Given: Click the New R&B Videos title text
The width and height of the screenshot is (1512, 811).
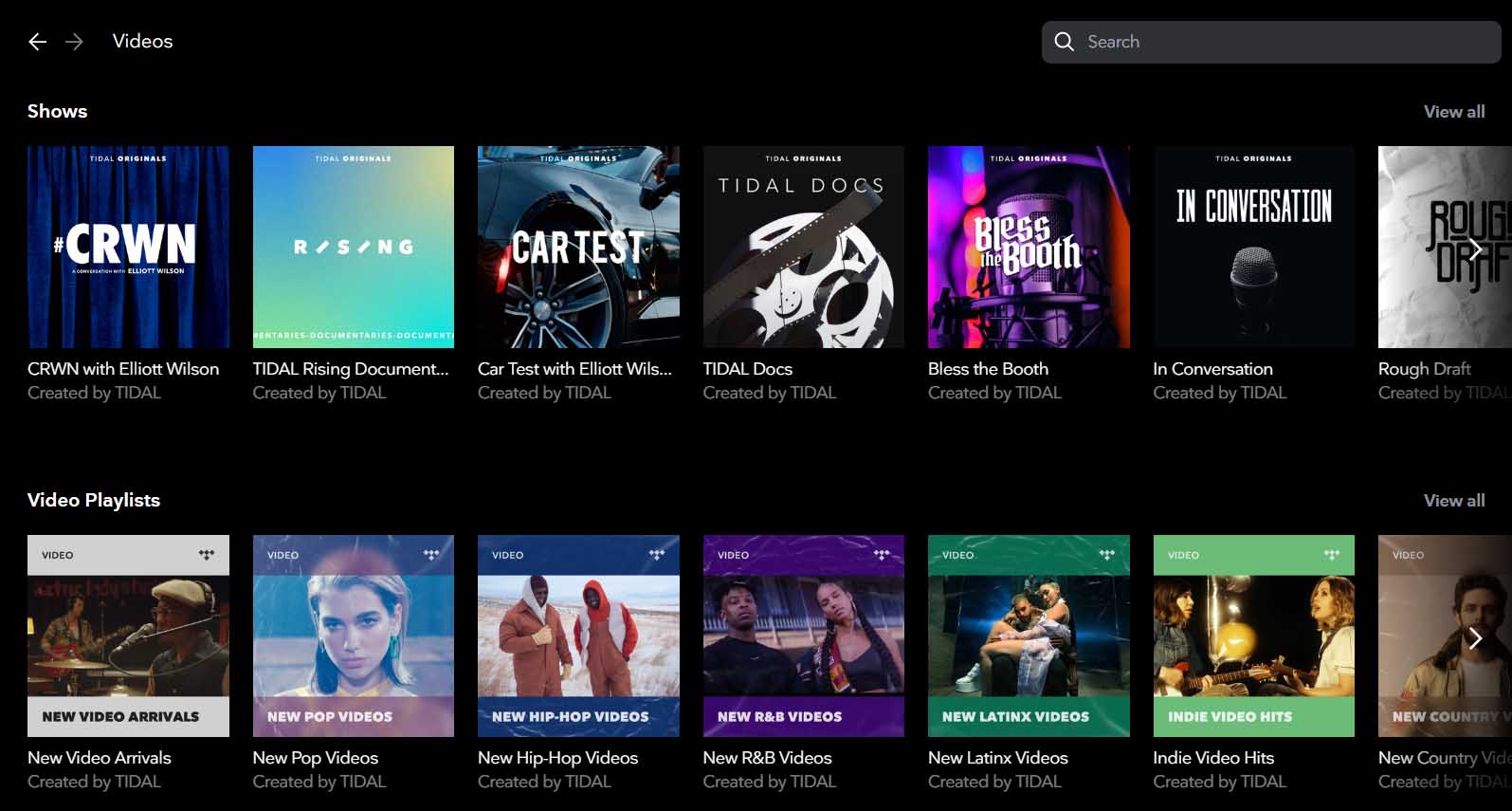Looking at the screenshot, I should point(768,758).
